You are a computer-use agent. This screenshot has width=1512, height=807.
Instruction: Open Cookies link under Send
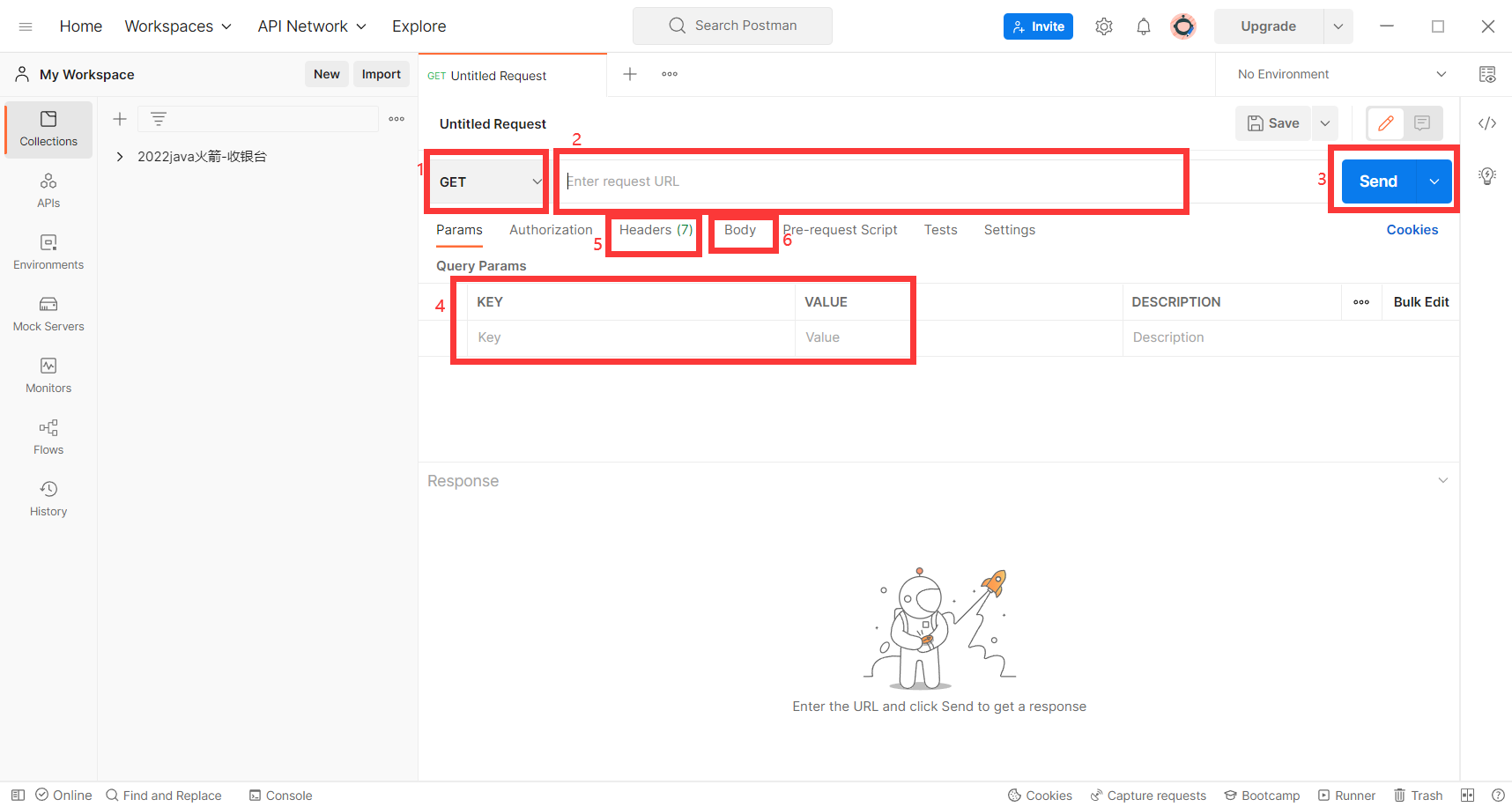click(x=1412, y=230)
